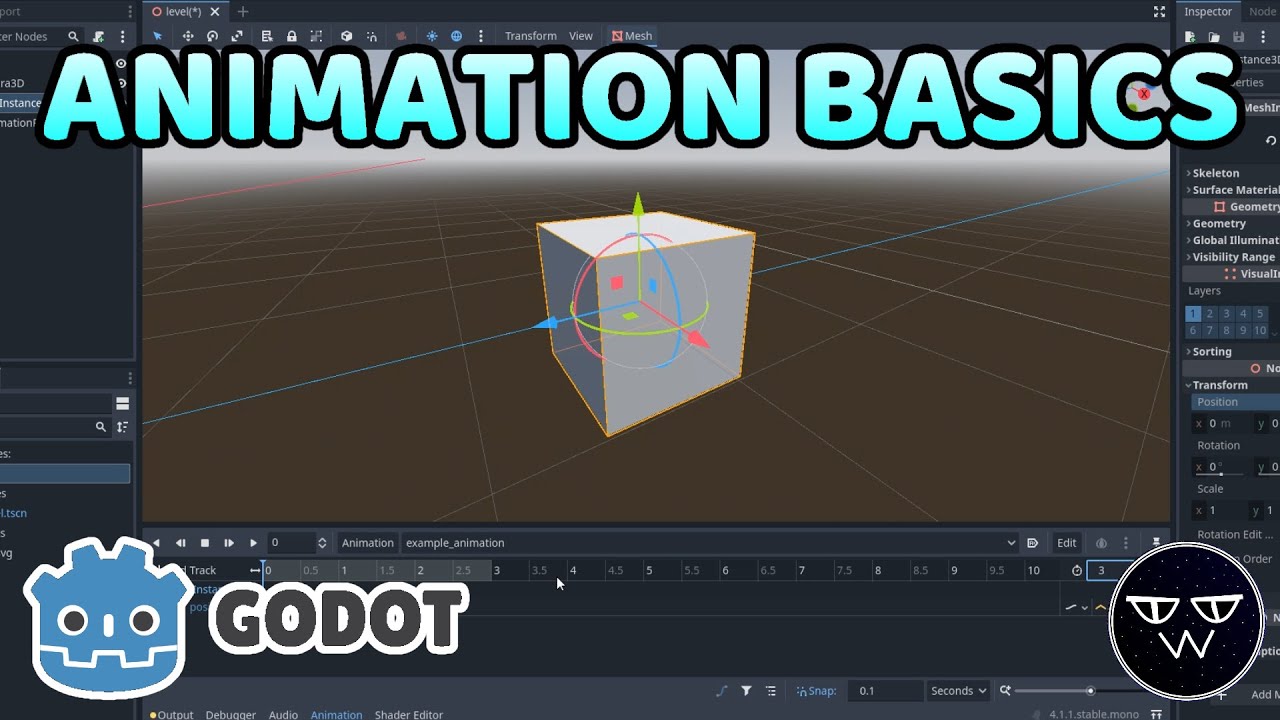The image size is (1280, 720).
Task: Open the Output bottom panel
Action: pos(171,715)
